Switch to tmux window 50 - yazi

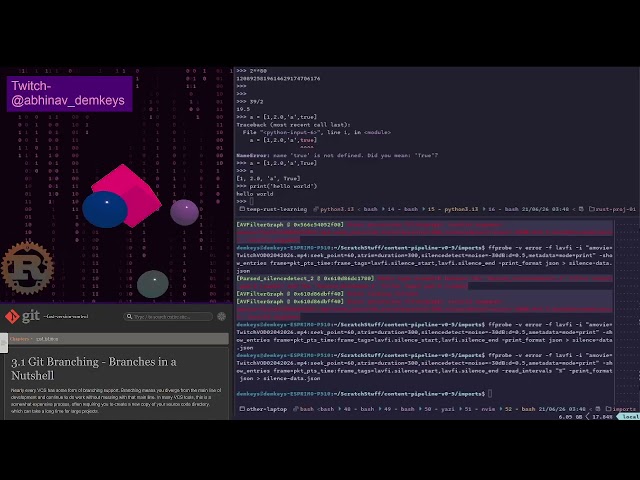(440, 409)
